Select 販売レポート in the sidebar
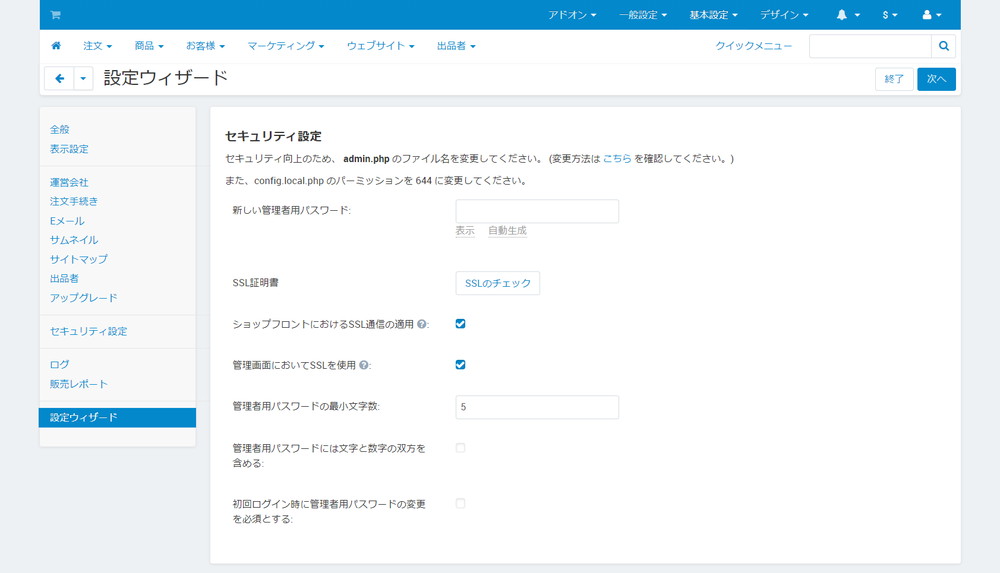The image size is (1000, 573). 78,384
